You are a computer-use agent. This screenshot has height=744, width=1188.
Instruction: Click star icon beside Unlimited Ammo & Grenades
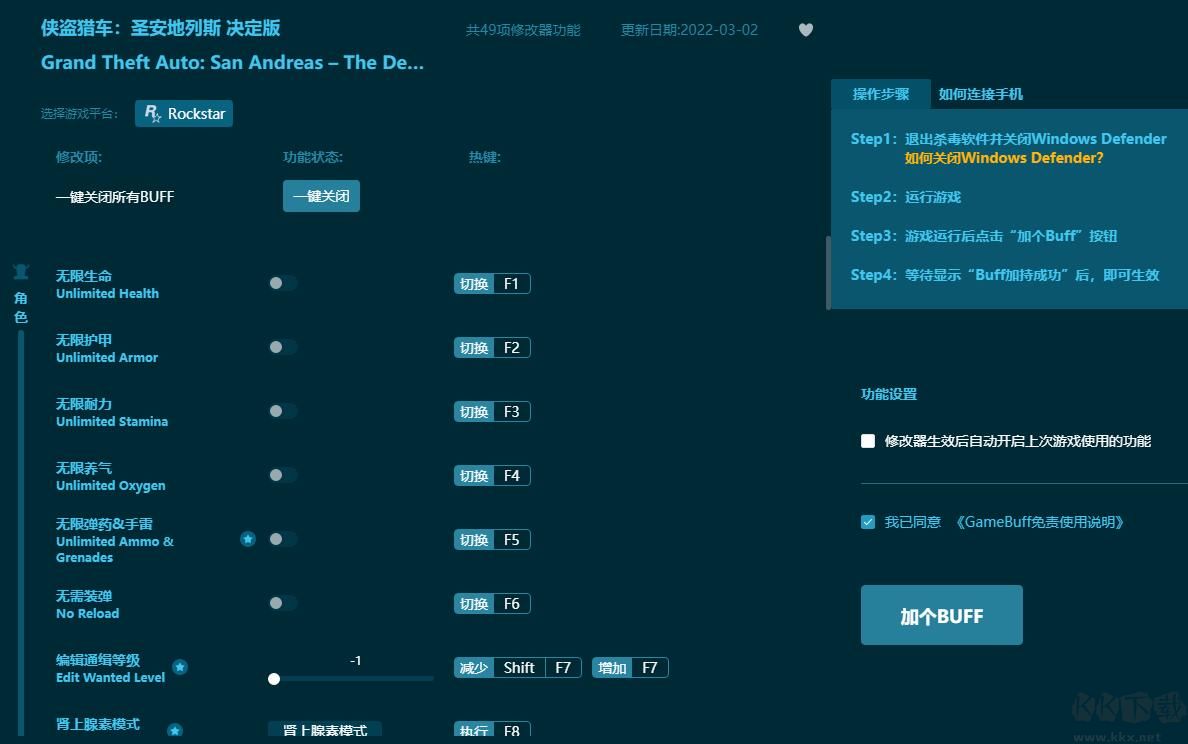(248, 539)
